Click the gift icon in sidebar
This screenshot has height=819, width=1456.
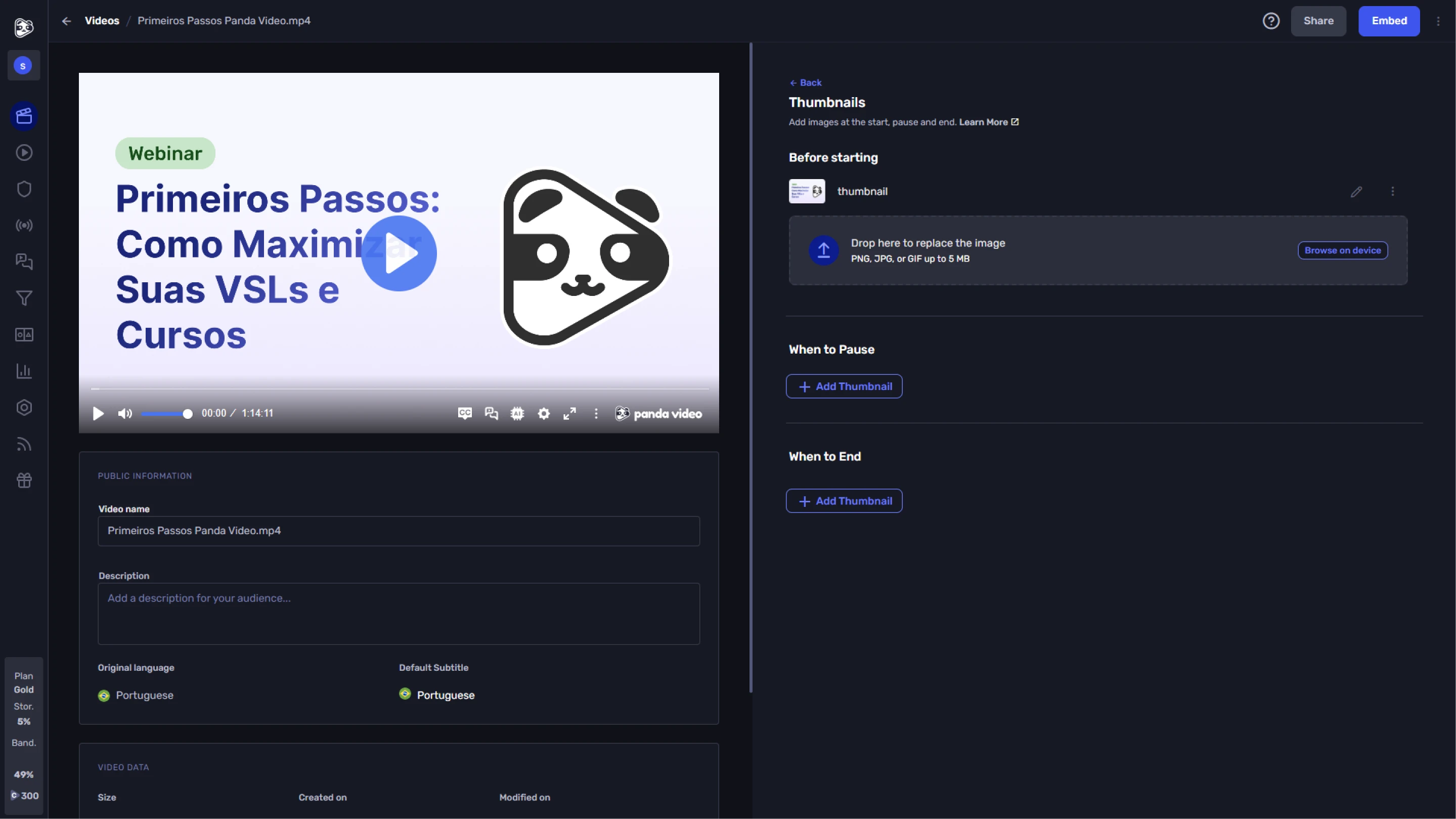[24, 481]
